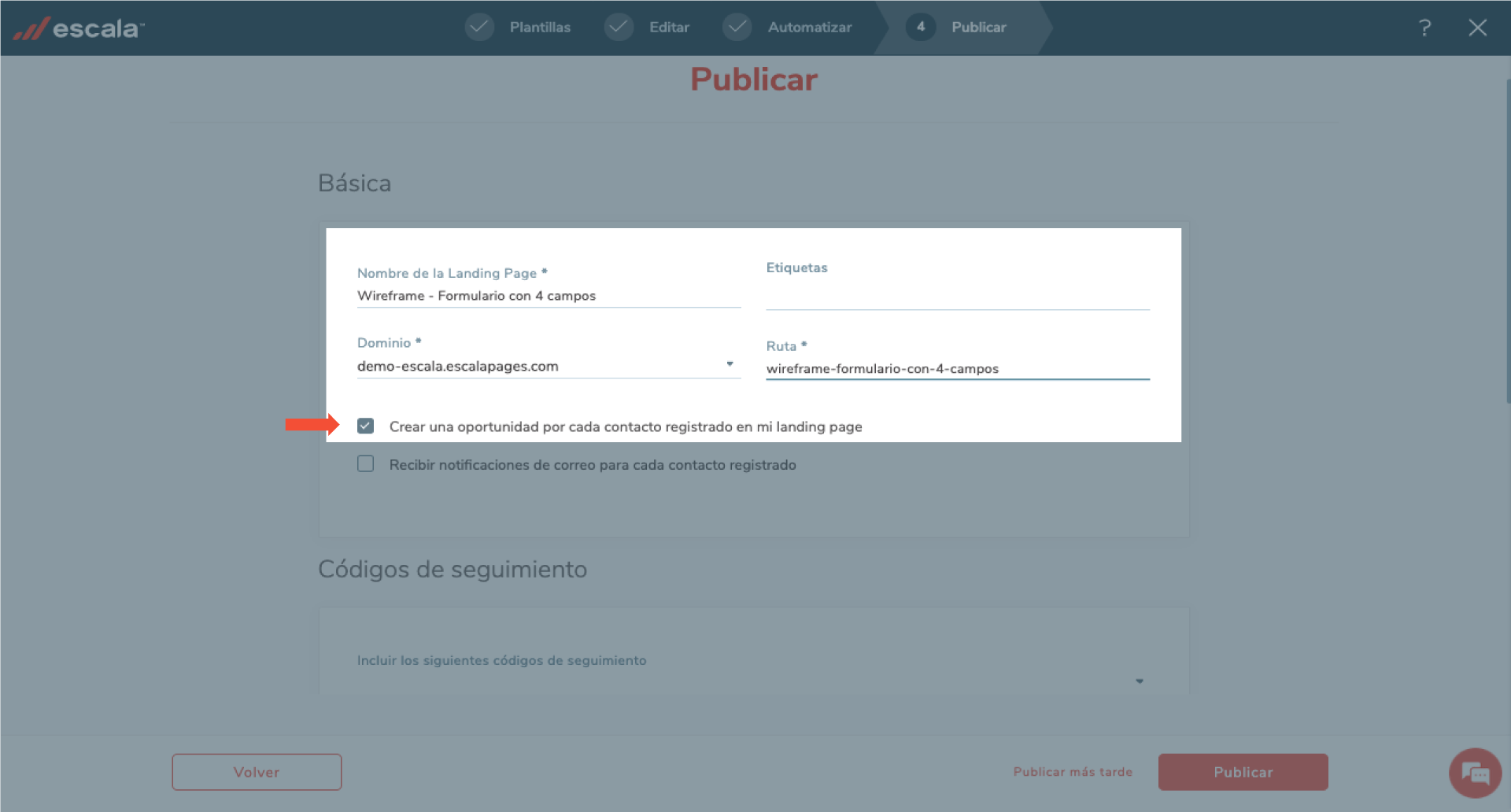Viewport: 1511px width, 812px height.
Task: Click the red Publicar button
Action: click(1243, 772)
